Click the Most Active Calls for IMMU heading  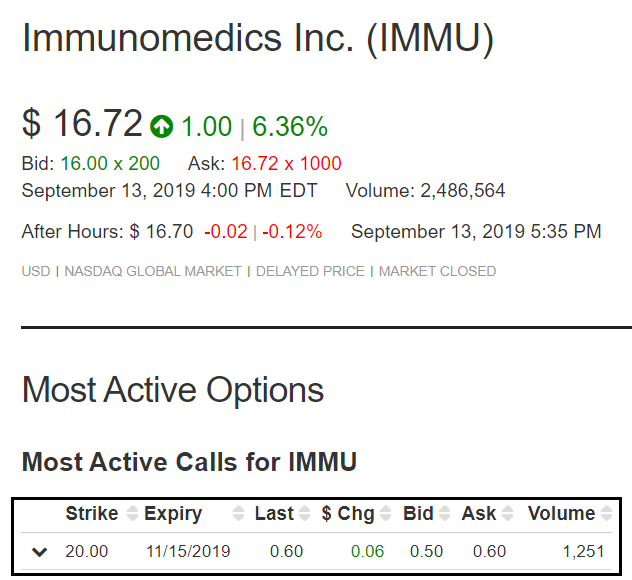pos(189,462)
